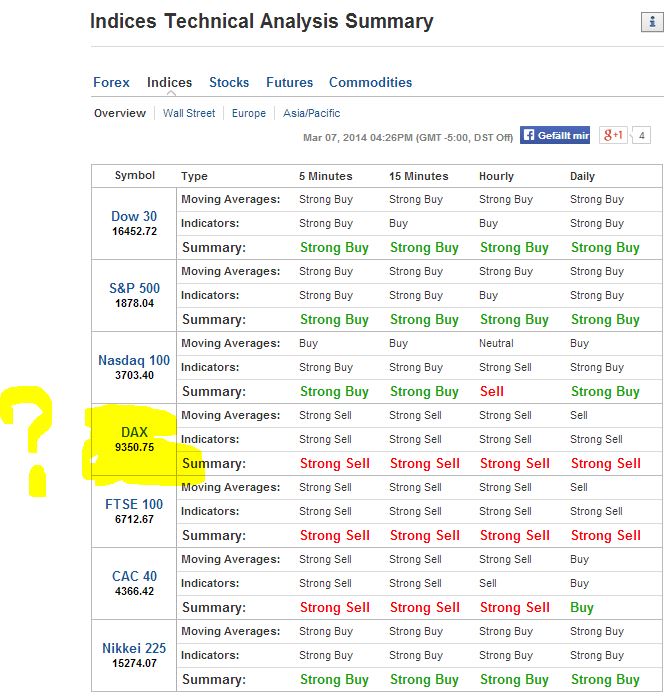The image size is (667, 697).
Task: Click the Facebook Gefällt mir button
Action: [x=555, y=135]
